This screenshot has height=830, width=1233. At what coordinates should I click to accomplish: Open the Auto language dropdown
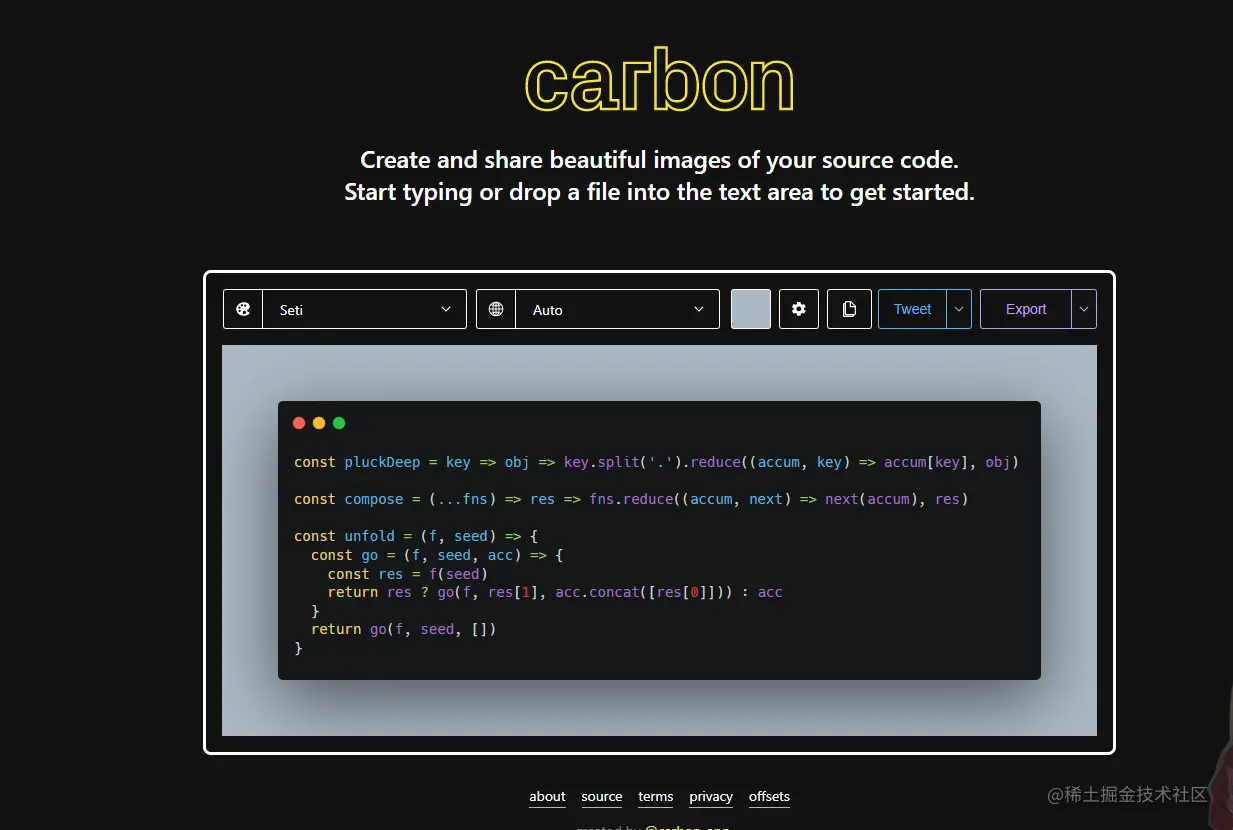pos(617,309)
